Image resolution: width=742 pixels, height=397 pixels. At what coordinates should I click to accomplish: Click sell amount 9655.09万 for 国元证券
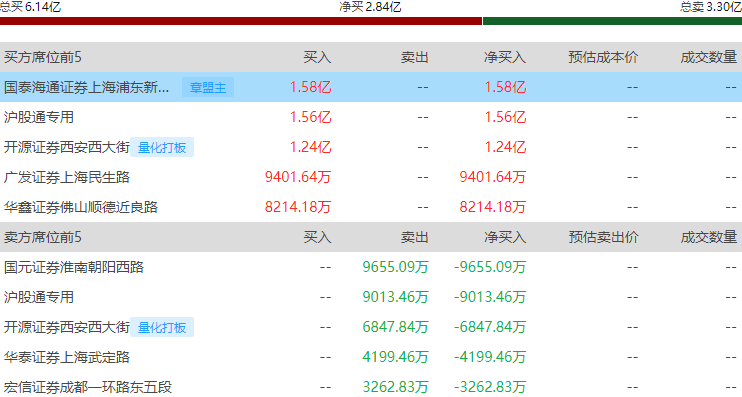[395, 267]
